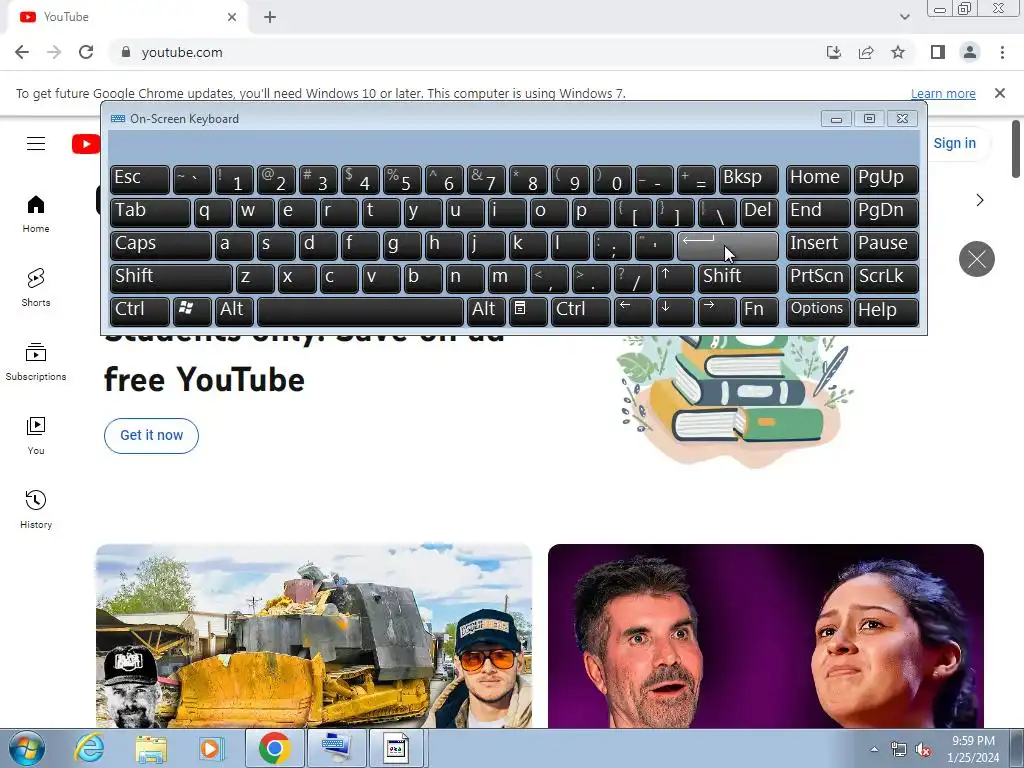Image resolution: width=1024 pixels, height=768 pixels.
Task: Launch Internet Explorer from taskbar
Action: 89,748
